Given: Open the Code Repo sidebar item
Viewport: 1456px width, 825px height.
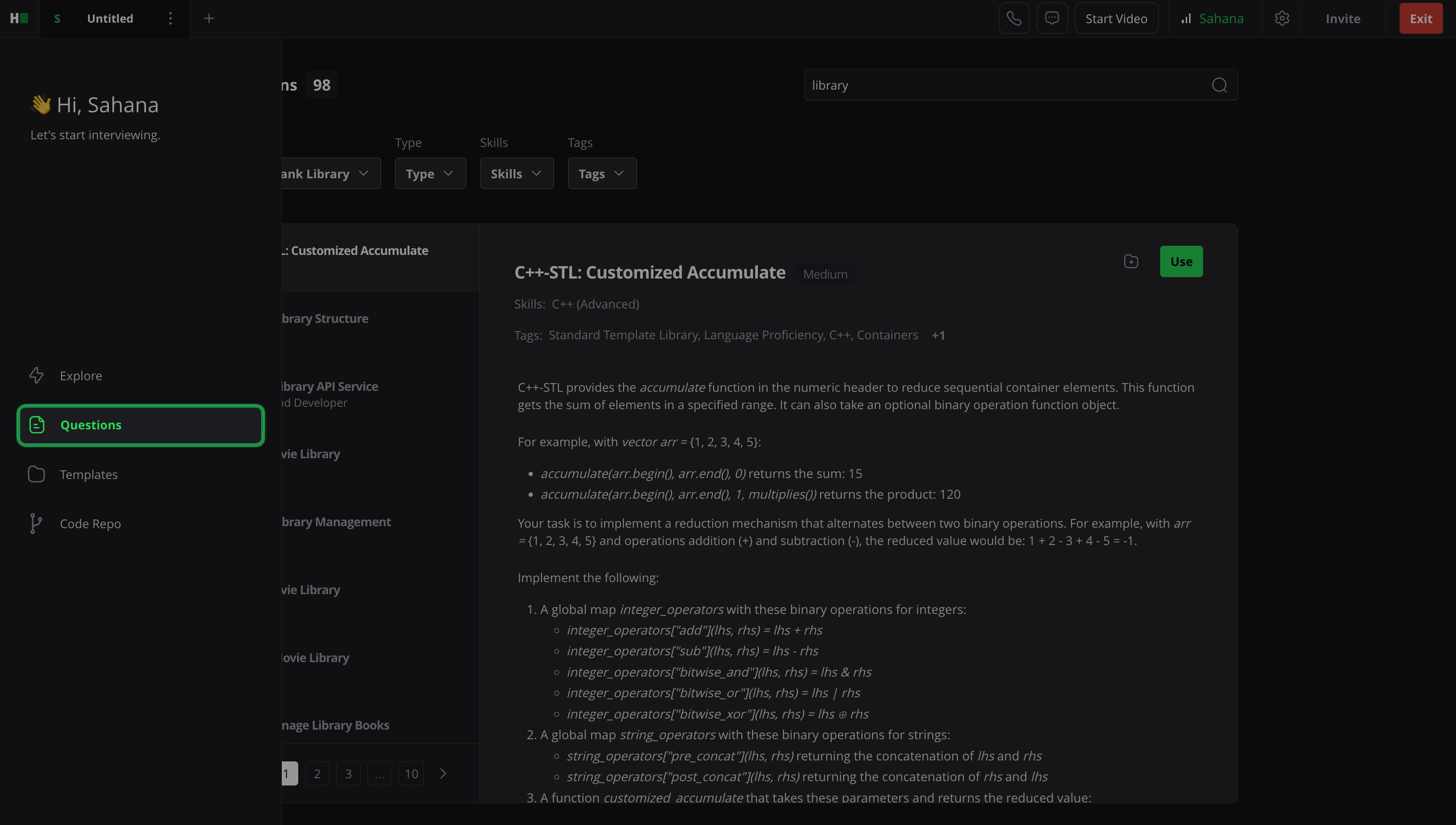Looking at the screenshot, I should [90, 523].
